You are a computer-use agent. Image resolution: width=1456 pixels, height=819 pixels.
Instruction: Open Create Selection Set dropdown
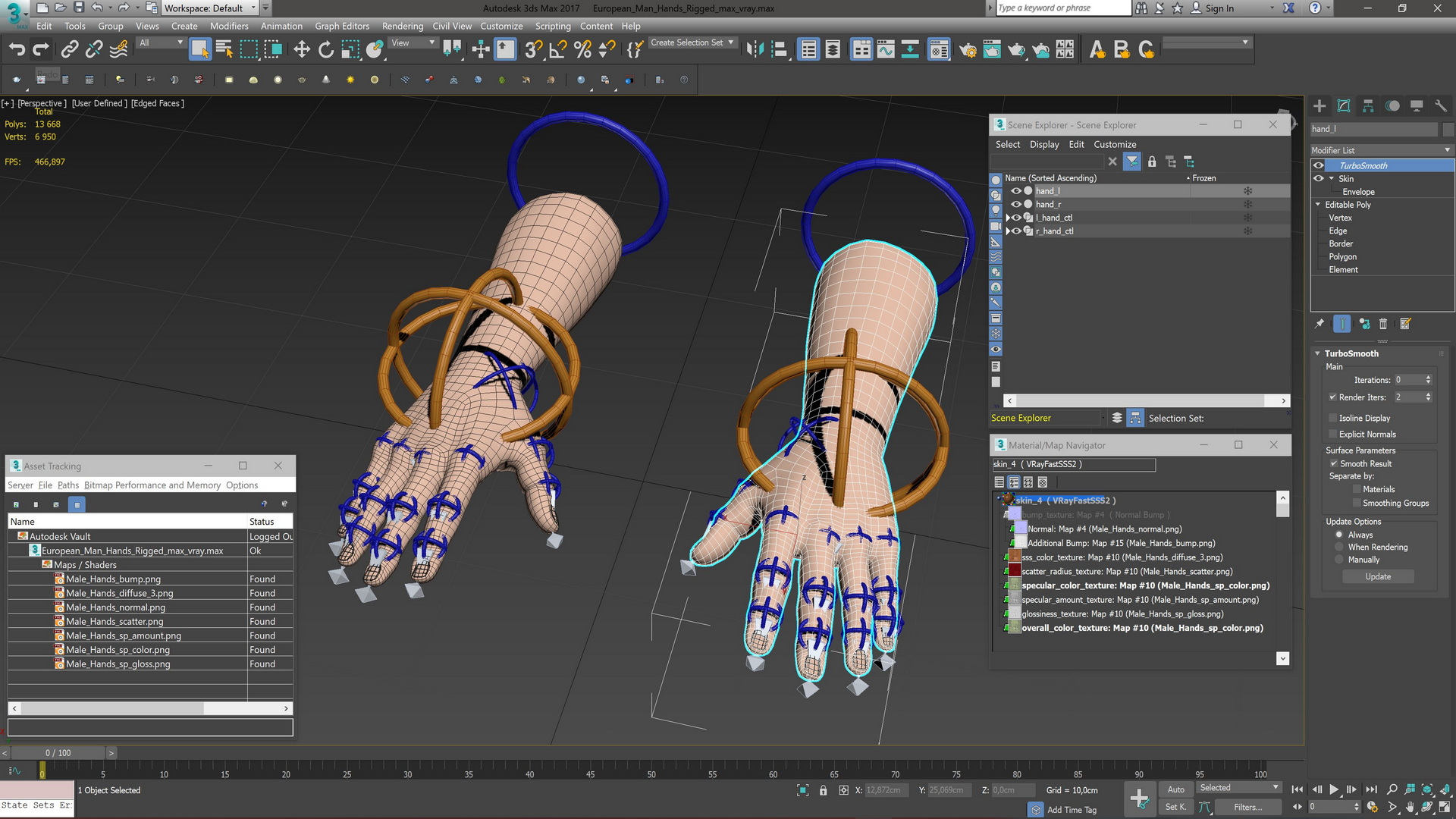click(692, 42)
